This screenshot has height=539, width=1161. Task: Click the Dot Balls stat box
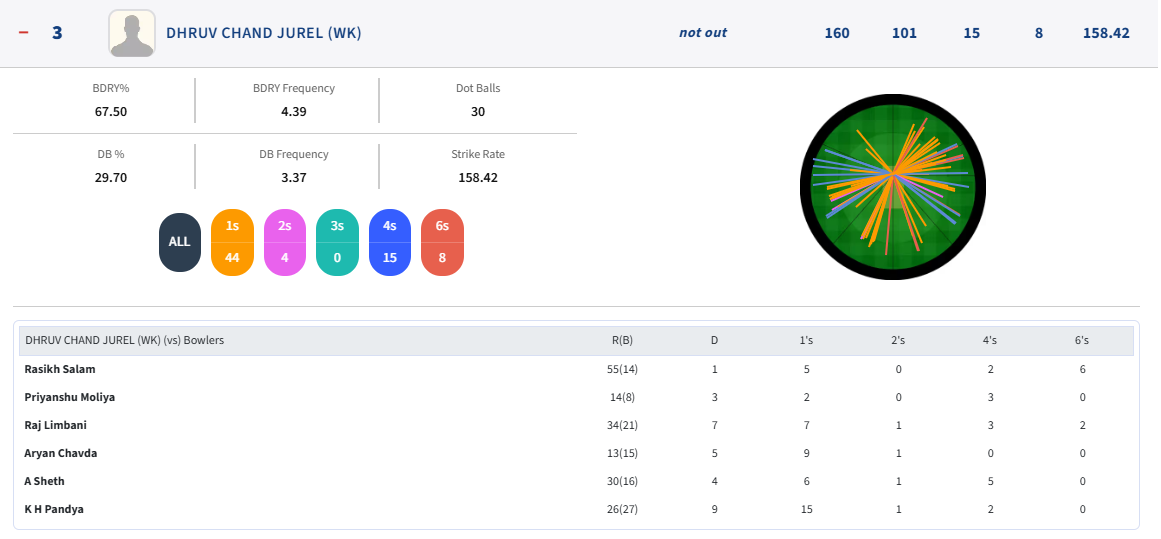coord(477,100)
